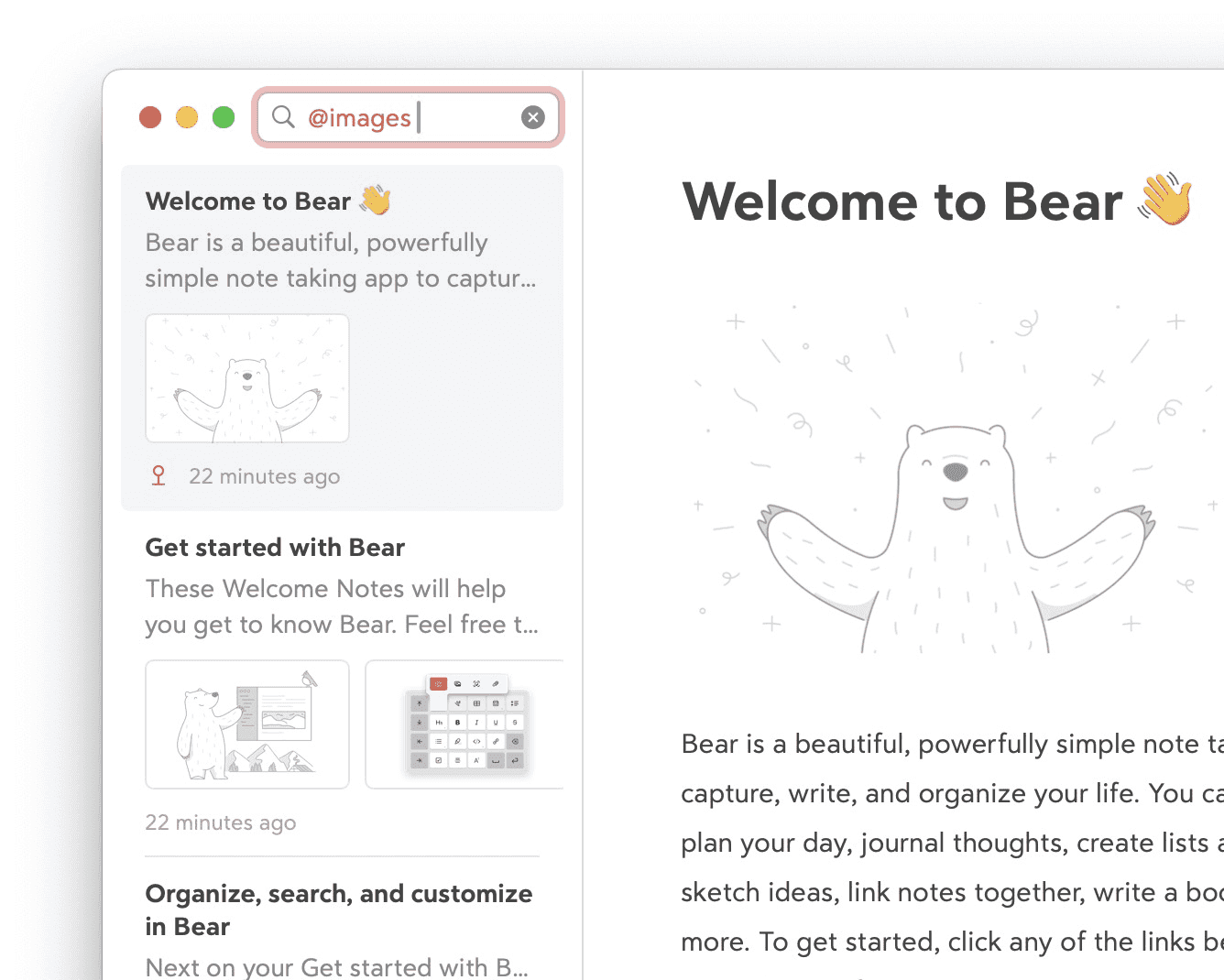Click the yellow minimize window button
The height and width of the screenshot is (980, 1224).
187,117
